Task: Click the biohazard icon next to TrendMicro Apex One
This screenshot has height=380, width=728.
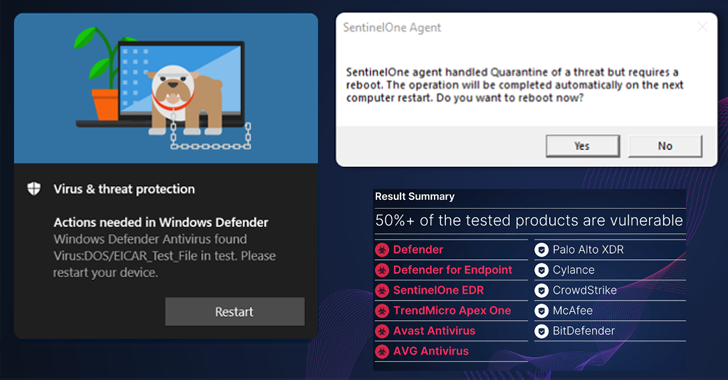Action: point(382,311)
